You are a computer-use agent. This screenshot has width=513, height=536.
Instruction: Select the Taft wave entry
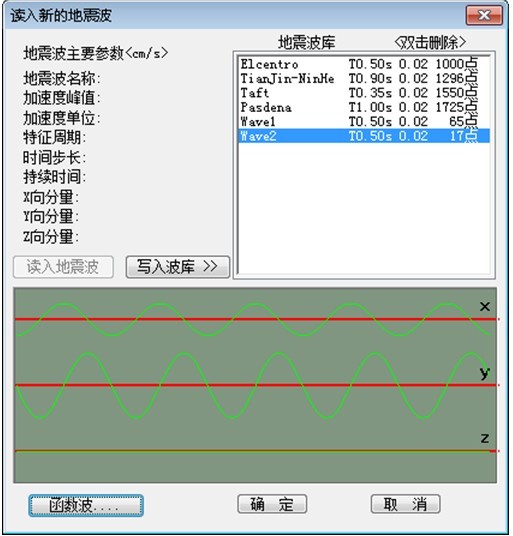364,93
